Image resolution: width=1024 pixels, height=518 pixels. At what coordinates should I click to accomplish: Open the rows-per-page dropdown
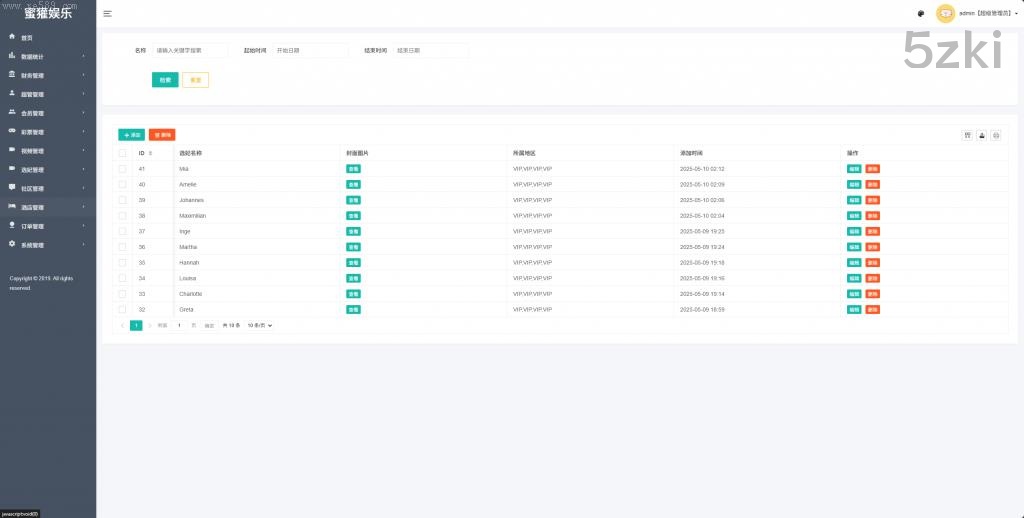pyautogui.click(x=259, y=325)
